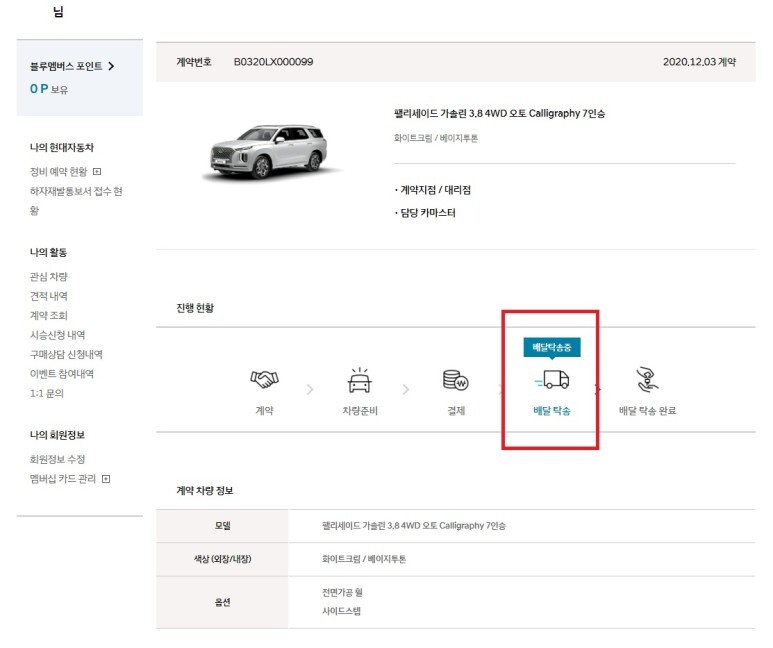Open 멤버십 카드 관리 link
Image resolution: width=773 pixels, height=648 pixels.
(63, 479)
